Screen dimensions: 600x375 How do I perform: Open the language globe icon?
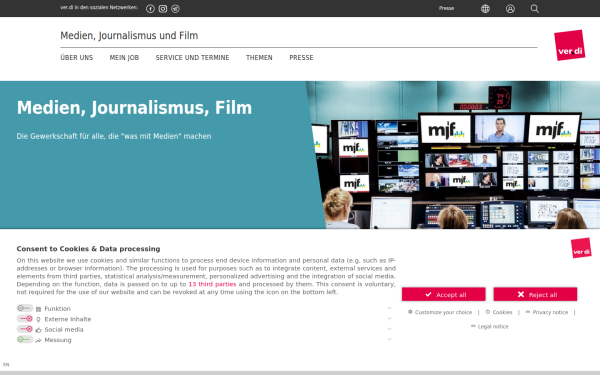[485, 9]
